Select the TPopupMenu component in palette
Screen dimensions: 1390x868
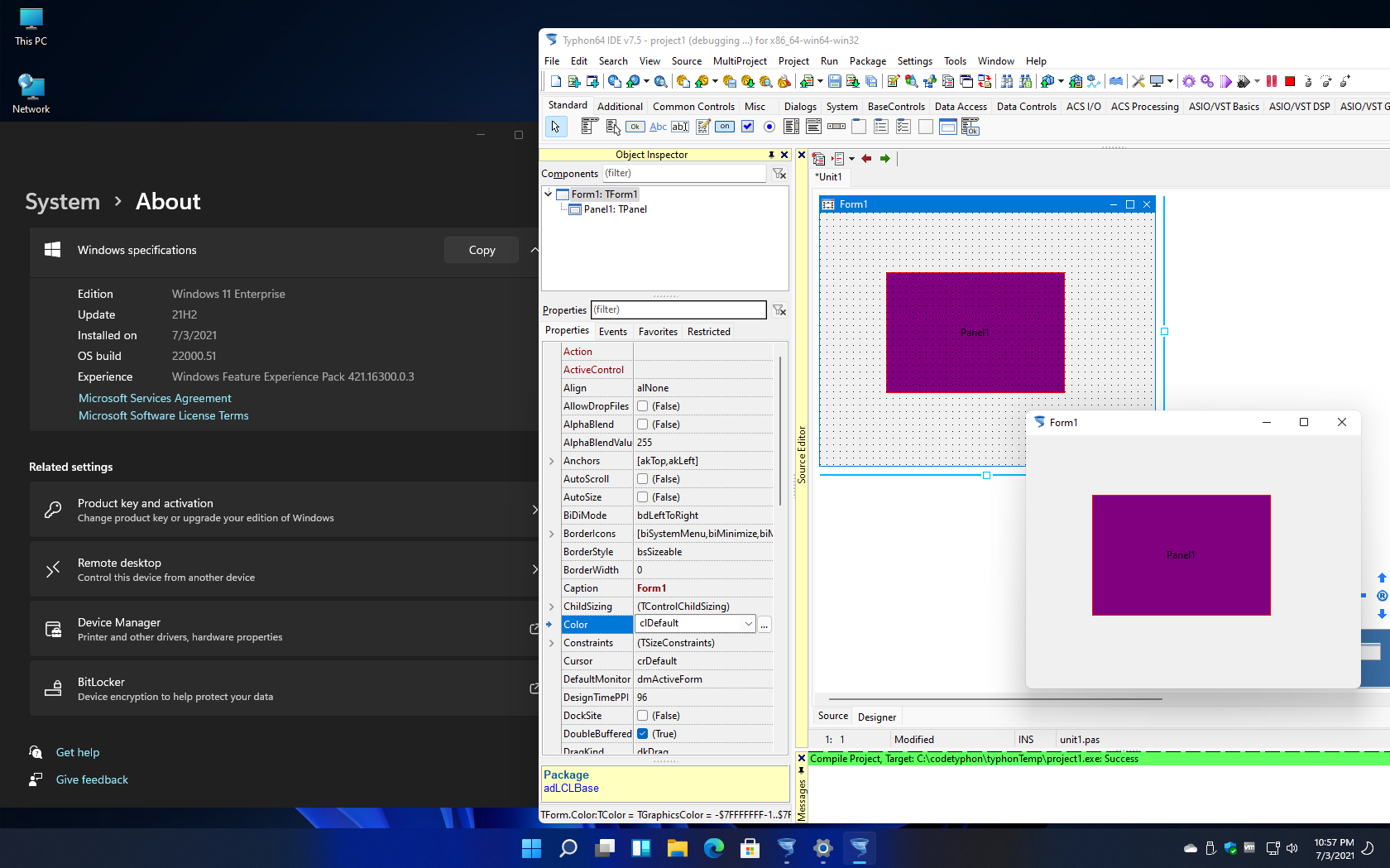[612, 127]
